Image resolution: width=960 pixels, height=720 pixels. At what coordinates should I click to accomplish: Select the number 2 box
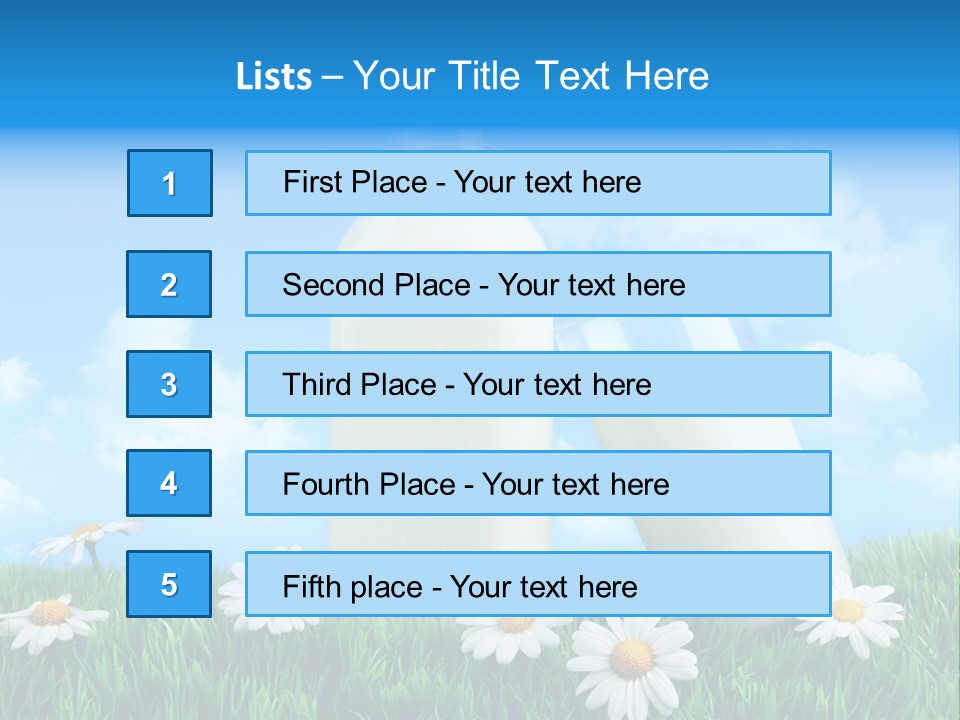point(169,284)
